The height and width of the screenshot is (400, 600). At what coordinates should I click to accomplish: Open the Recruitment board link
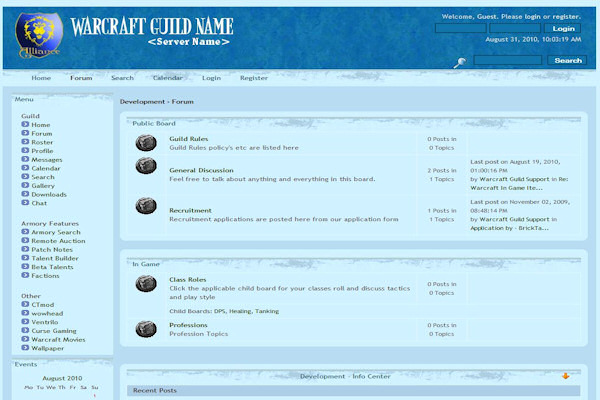(190, 210)
